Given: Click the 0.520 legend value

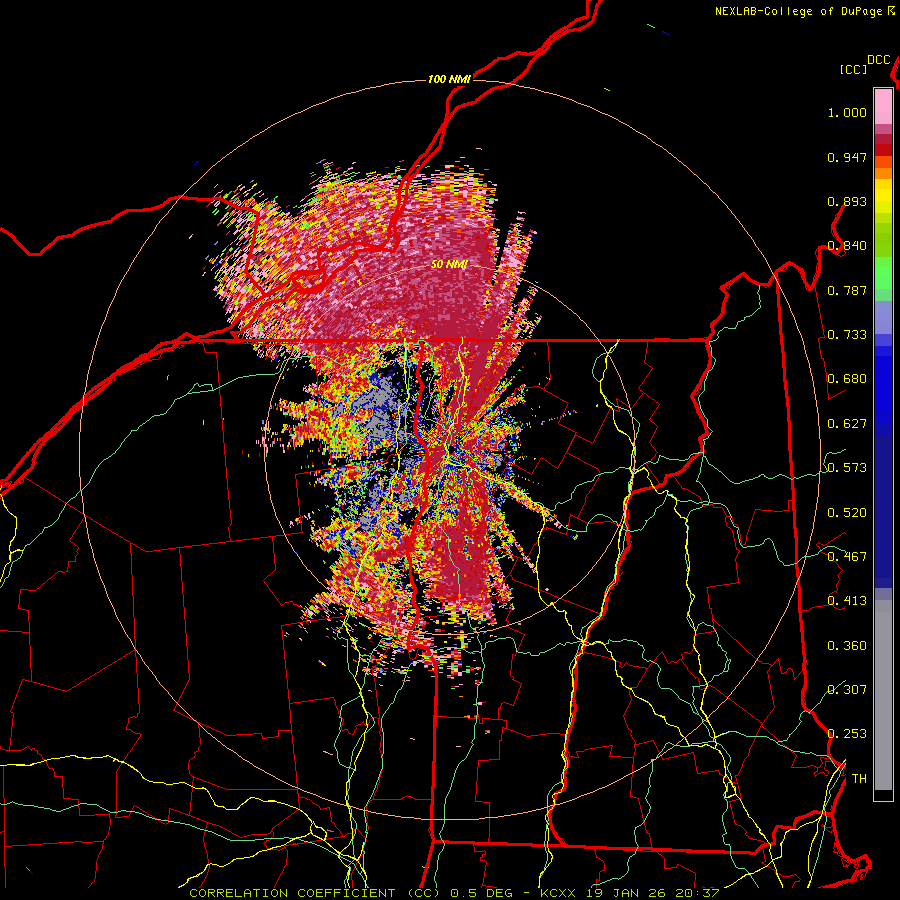Looking at the screenshot, I should click(x=847, y=513).
